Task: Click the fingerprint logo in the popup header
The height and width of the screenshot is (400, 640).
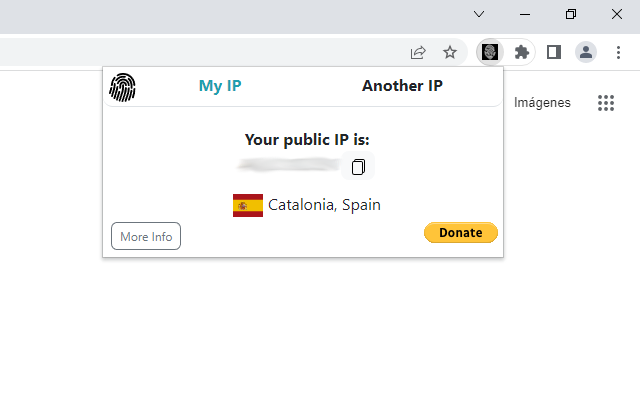Action: [x=122, y=87]
